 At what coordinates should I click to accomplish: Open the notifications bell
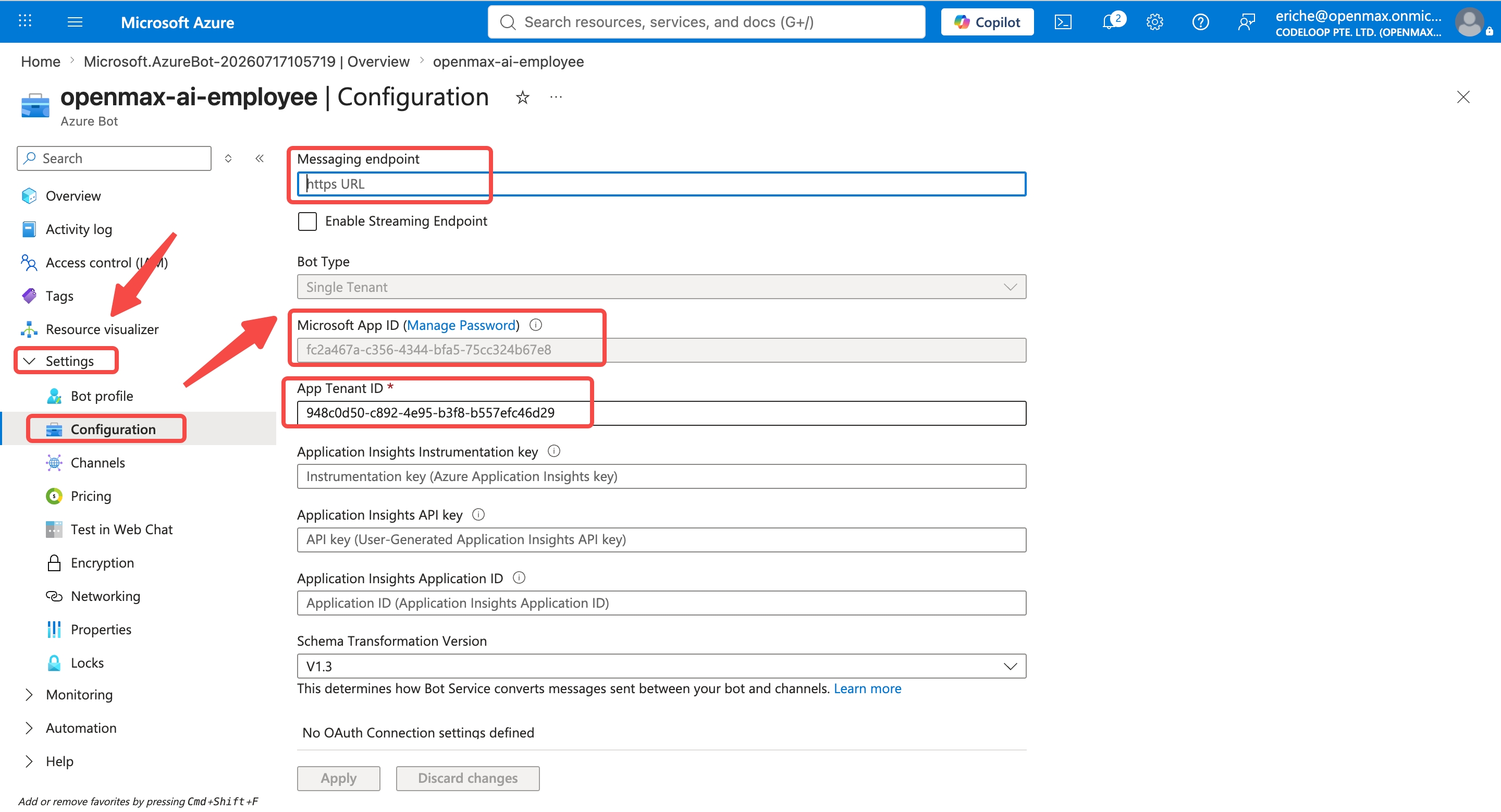1110,22
